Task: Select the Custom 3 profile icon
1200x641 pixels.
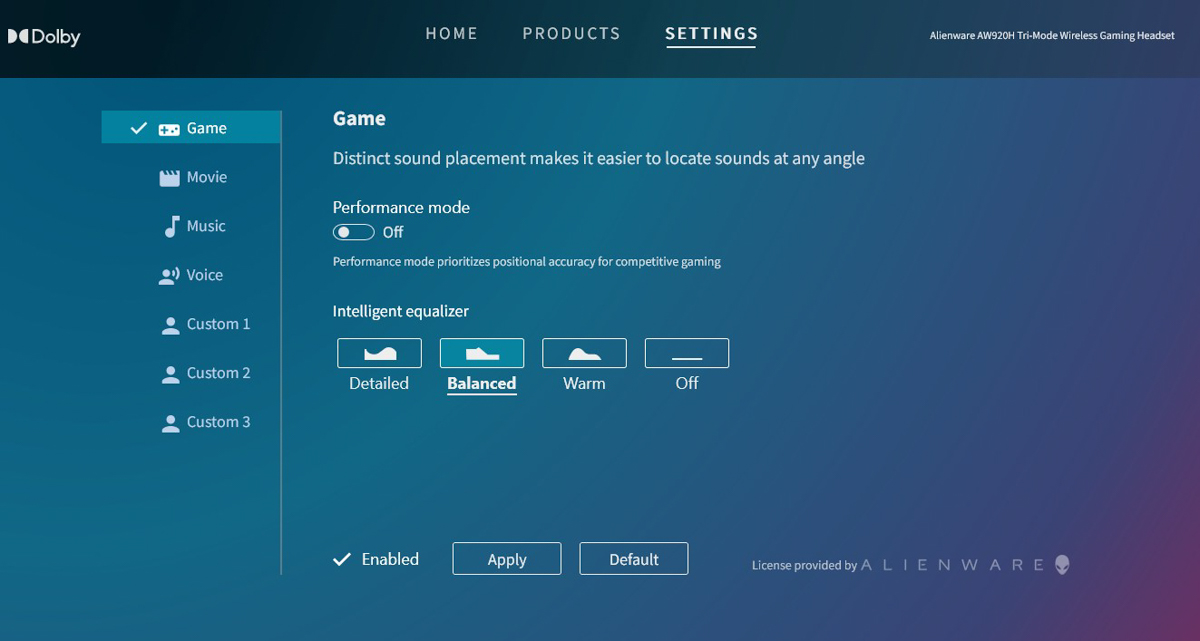Action: (x=170, y=423)
